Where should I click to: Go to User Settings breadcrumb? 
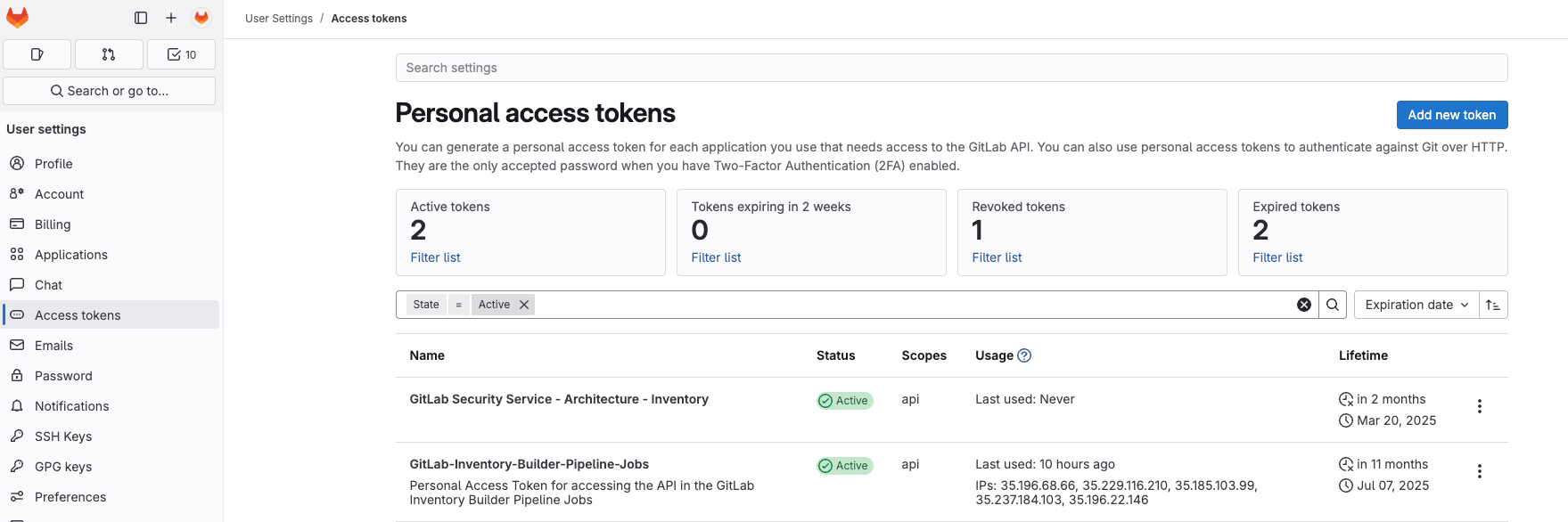coord(279,19)
